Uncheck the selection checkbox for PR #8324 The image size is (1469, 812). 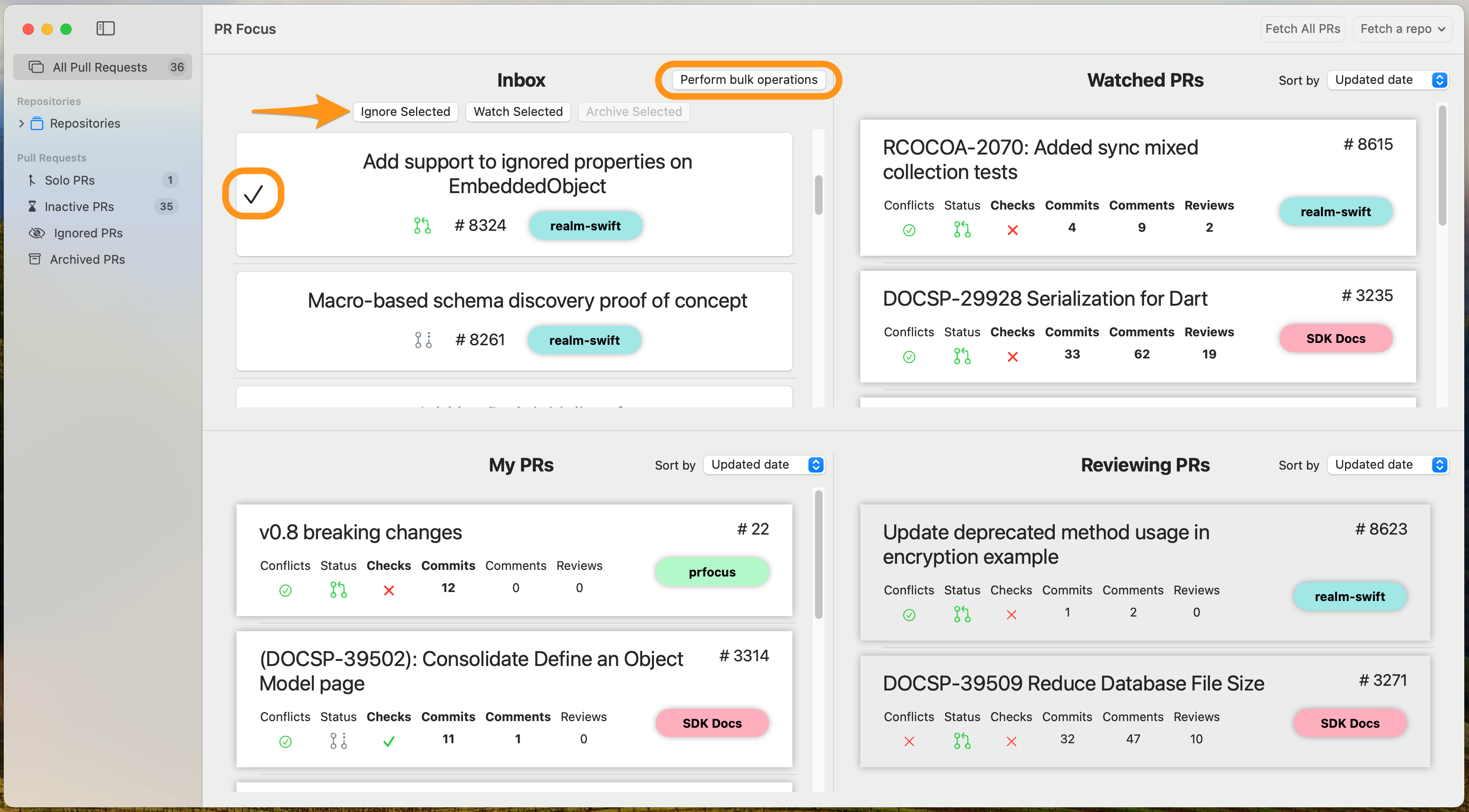[253, 194]
